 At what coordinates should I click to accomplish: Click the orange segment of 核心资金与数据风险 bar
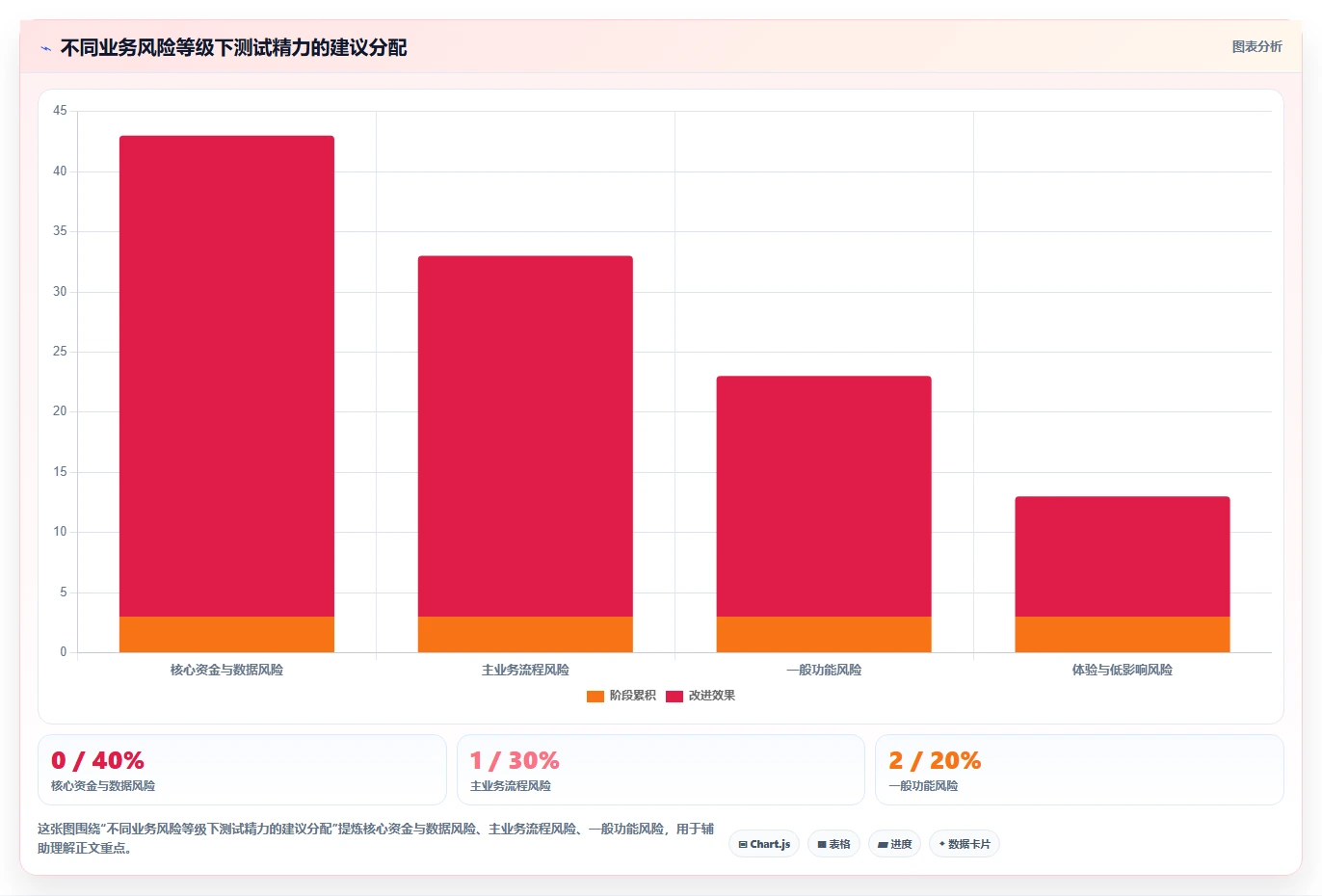coord(226,635)
